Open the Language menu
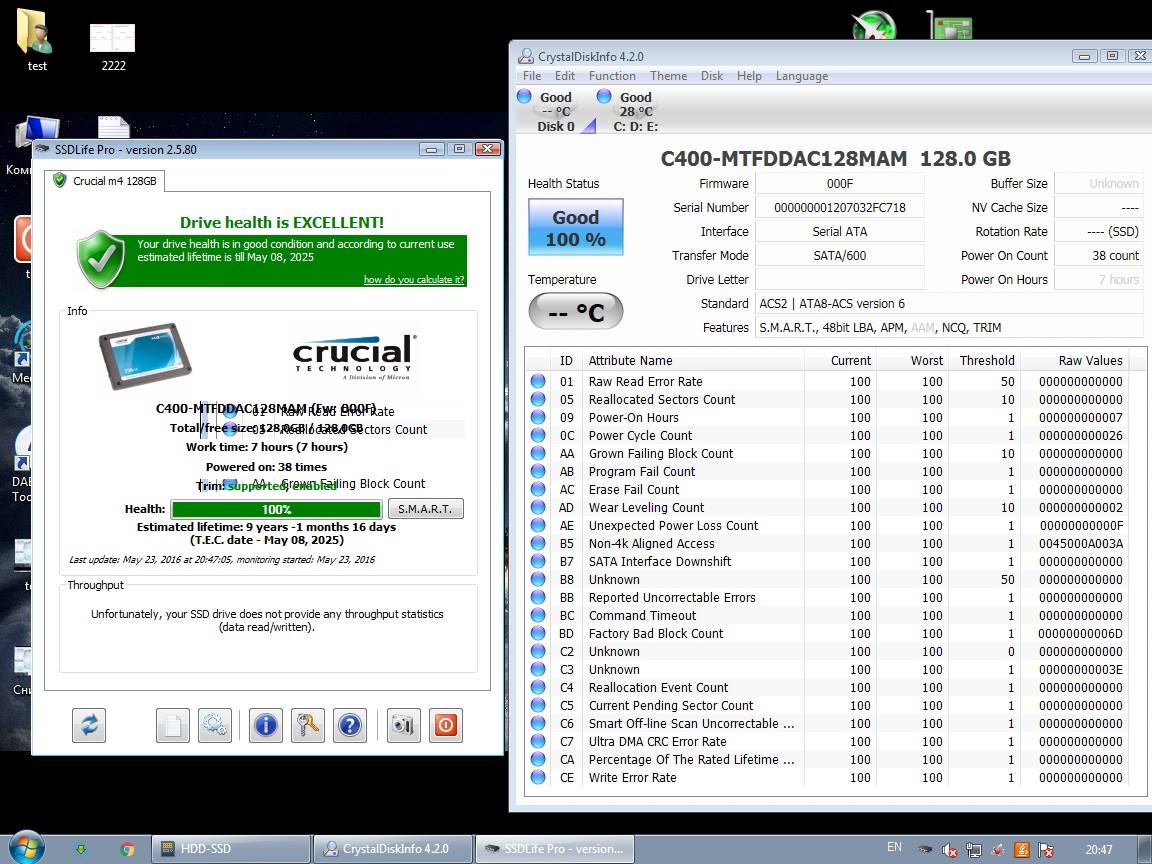 pos(801,76)
